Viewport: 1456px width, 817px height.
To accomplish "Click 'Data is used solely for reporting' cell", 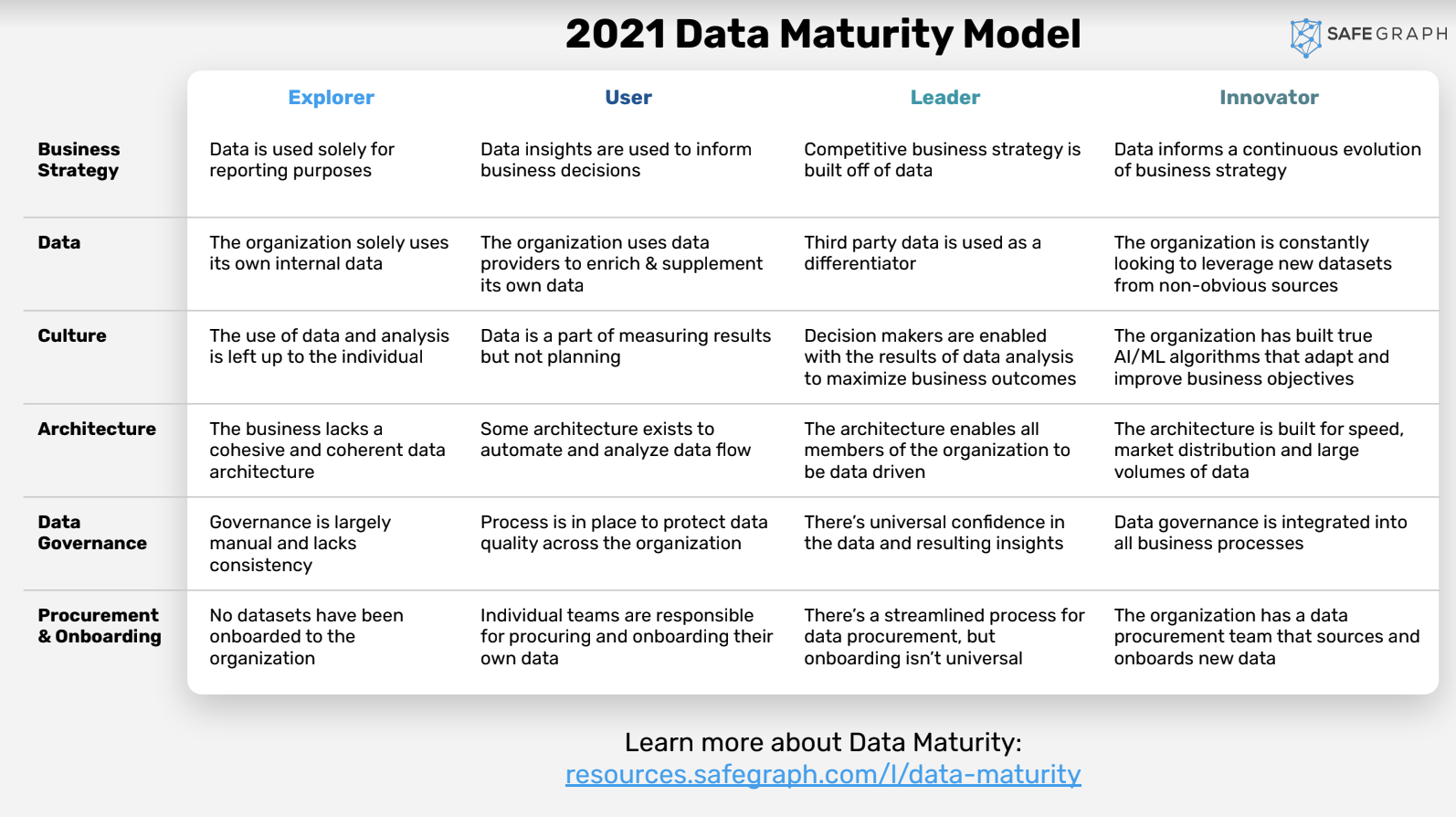I will [301, 160].
